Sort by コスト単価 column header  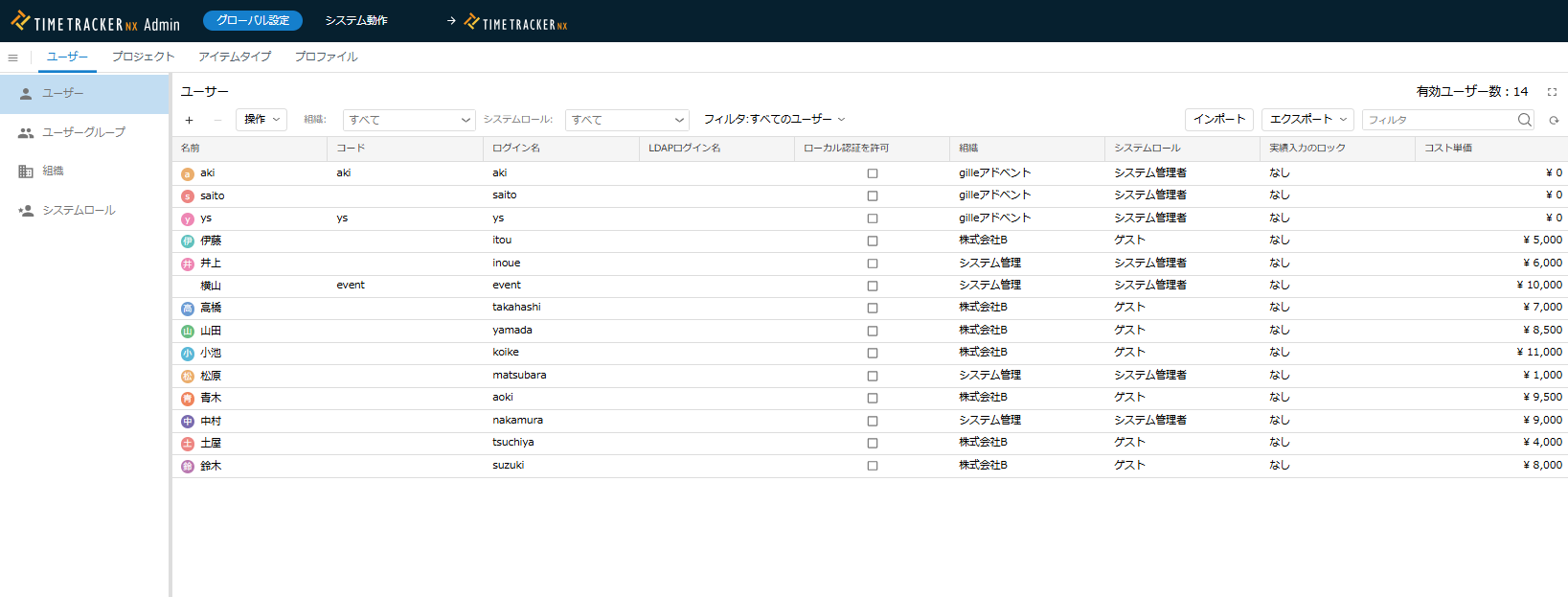pos(1491,149)
